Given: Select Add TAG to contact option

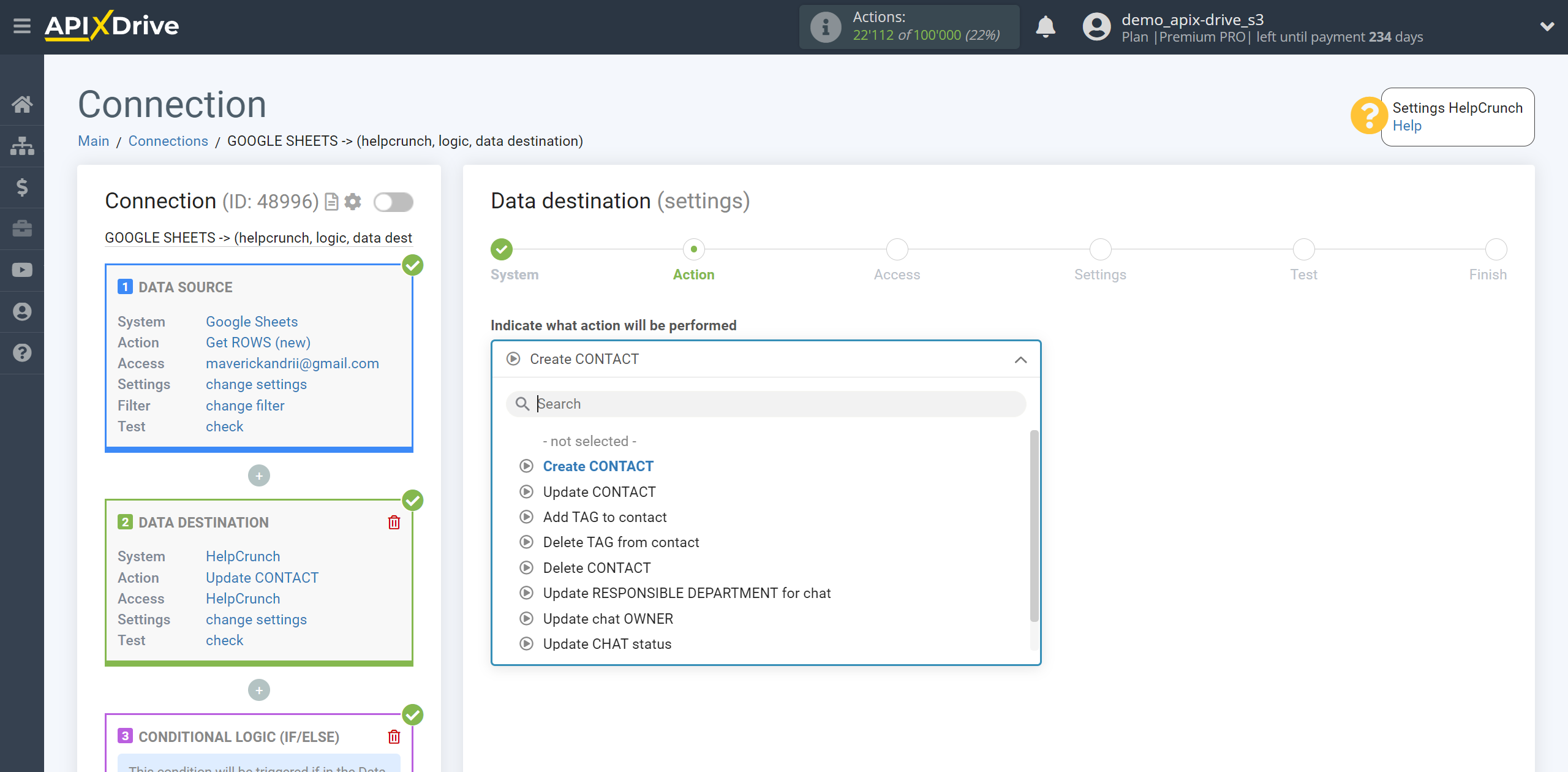Looking at the screenshot, I should [605, 517].
